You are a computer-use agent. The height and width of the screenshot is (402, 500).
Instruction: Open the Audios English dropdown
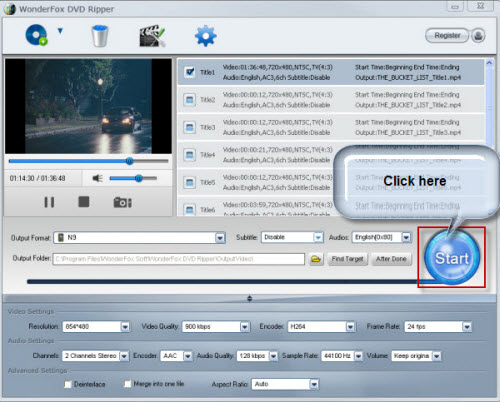tap(382, 237)
